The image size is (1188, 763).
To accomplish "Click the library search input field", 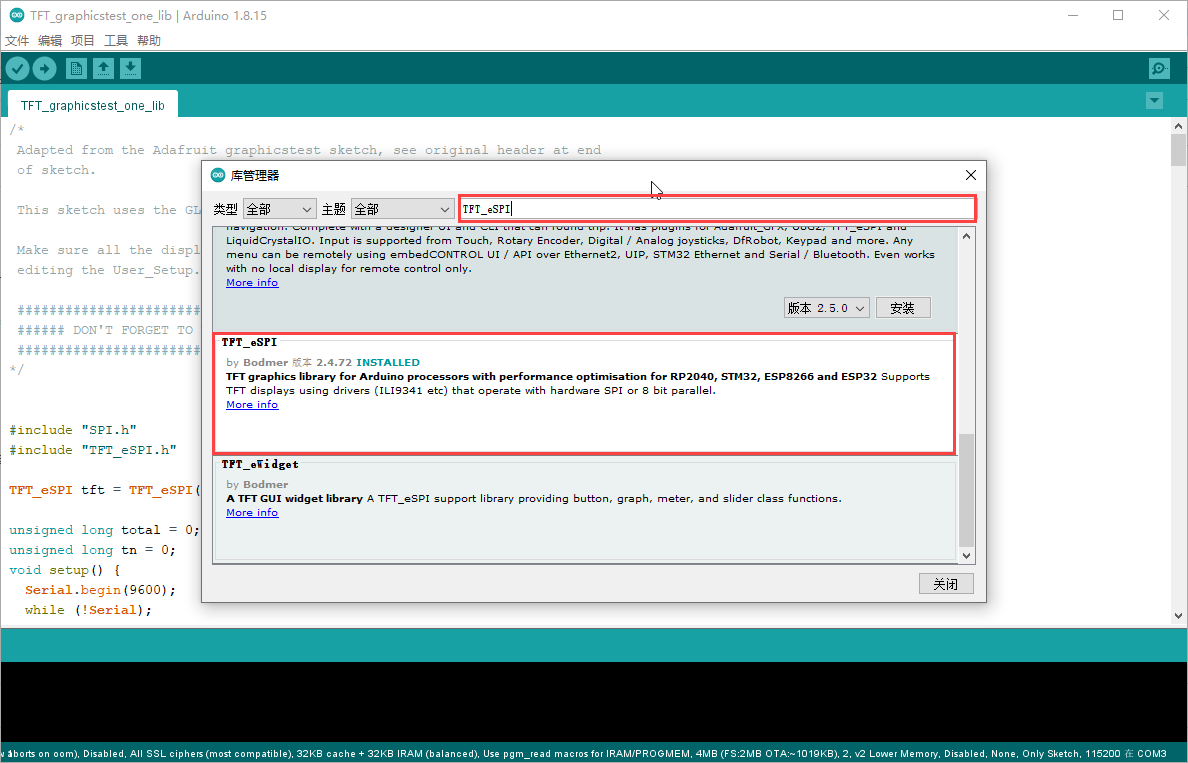I will coord(717,208).
